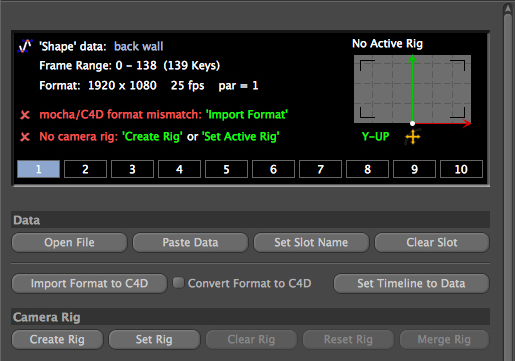Click the shape data spline icon
This screenshot has height=361, width=515.
click(x=25, y=46)
